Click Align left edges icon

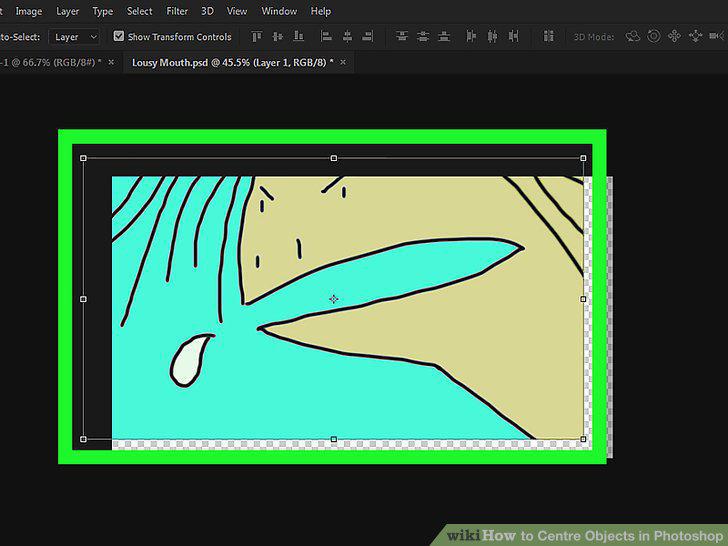(x=326, y=36)
